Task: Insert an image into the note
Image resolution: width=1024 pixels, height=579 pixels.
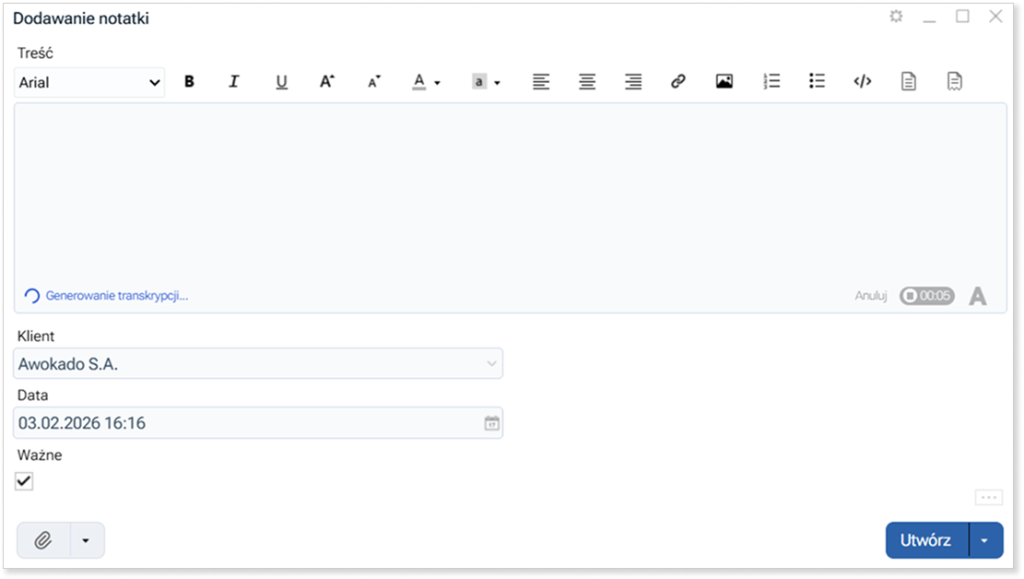Action: pyautogui.click(x=724, y=82)
